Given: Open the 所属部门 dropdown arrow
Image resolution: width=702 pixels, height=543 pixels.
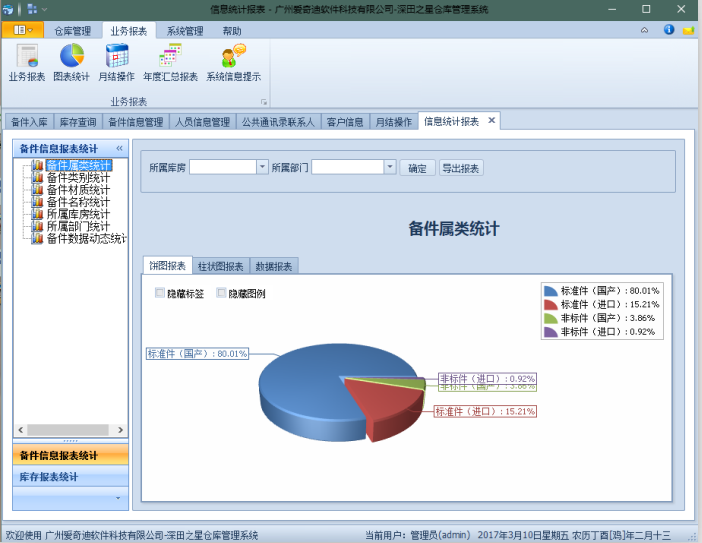Looking at the screenshot, I should pyautogui.click(x=390, y=167).
